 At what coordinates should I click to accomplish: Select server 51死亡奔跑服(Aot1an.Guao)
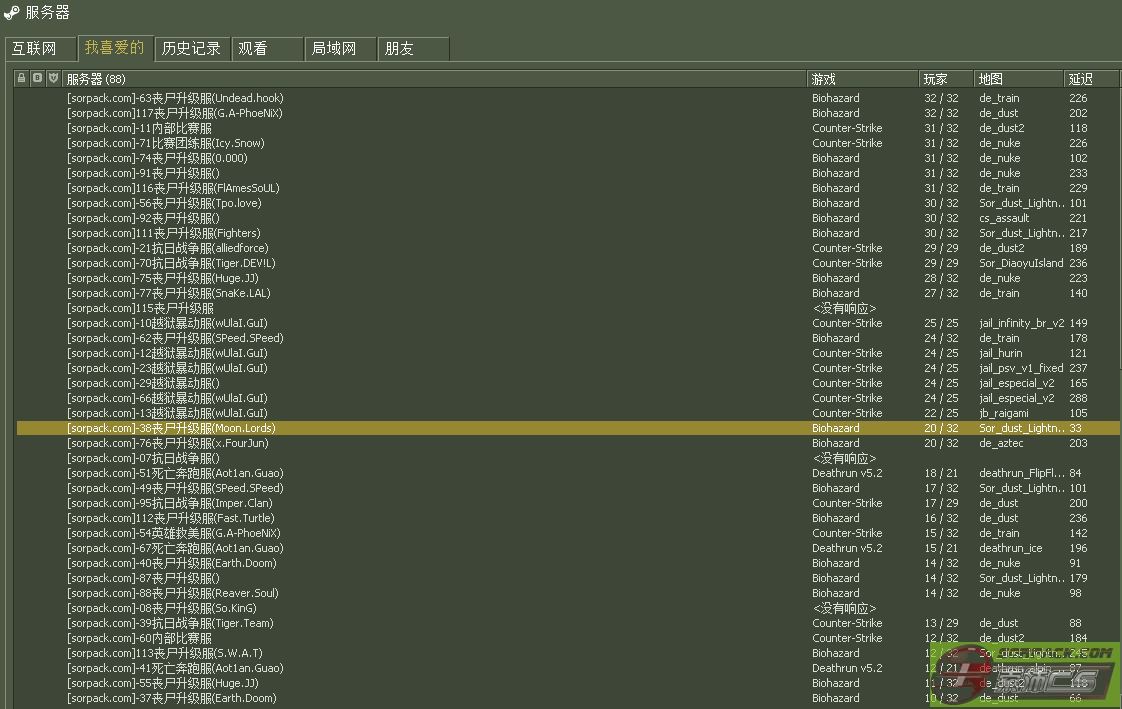pyautogui.click(x=175, y=473)
